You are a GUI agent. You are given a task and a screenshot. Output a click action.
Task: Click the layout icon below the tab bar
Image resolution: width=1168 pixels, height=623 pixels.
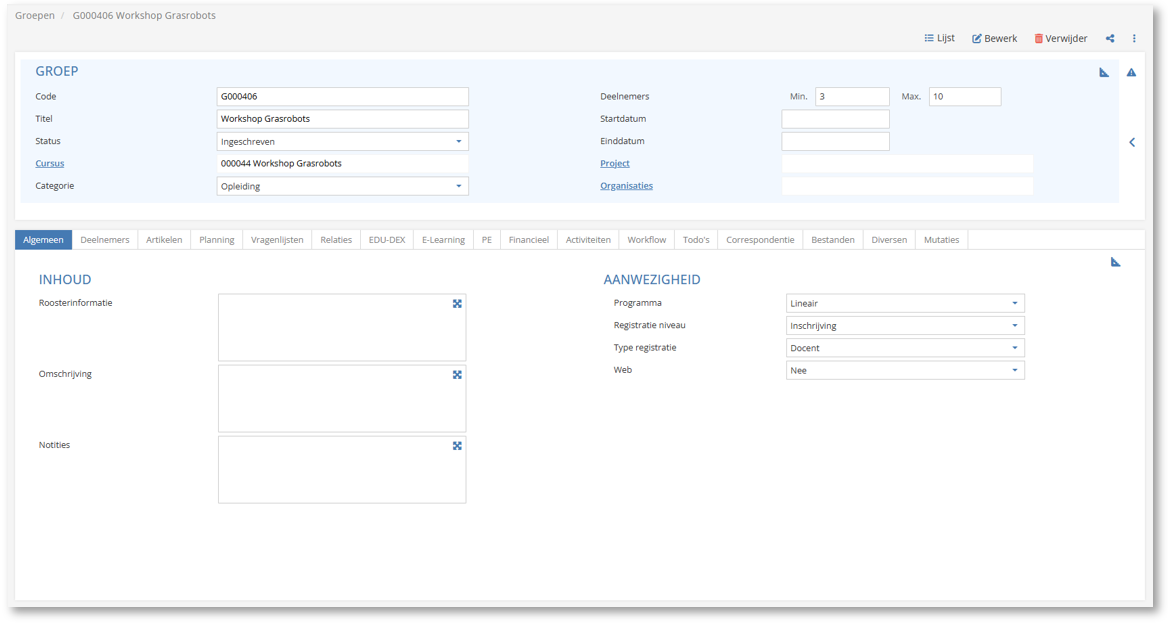pos(1115,263)
